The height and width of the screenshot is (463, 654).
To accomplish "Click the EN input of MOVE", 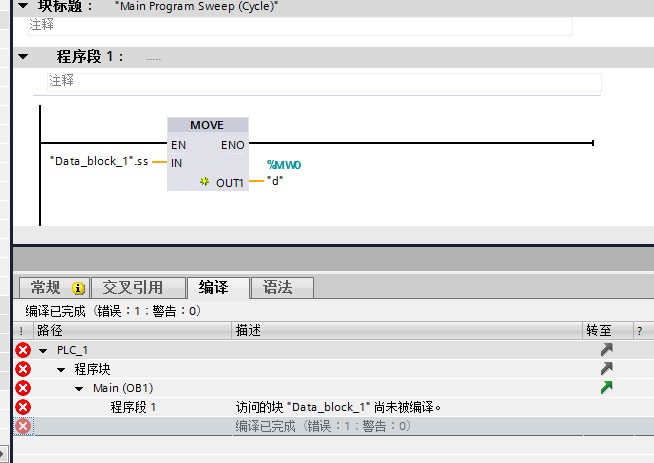I will 178,145.
